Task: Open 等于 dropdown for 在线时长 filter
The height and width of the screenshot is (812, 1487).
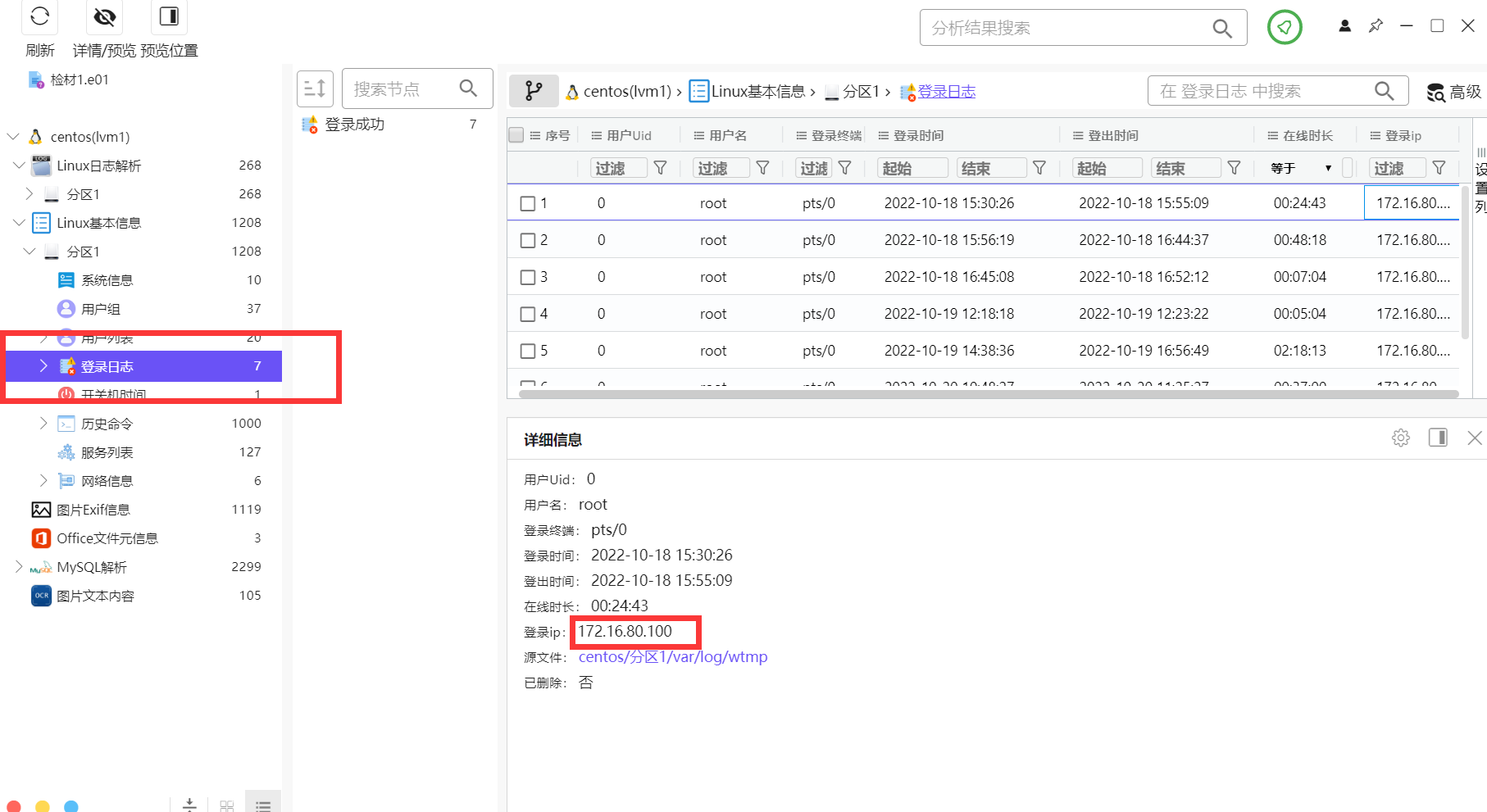Action: click(1301, 168)
